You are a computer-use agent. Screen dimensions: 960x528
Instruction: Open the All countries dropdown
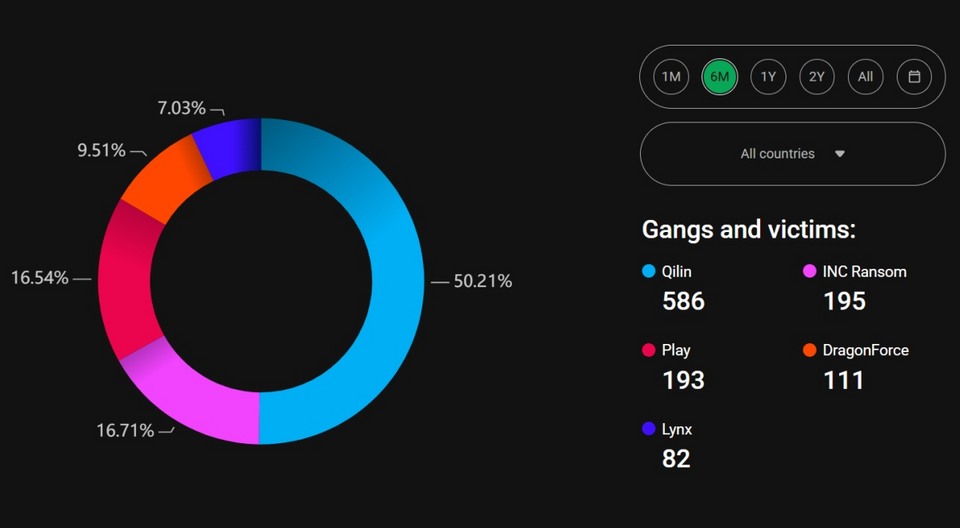[x=792, y=154]
